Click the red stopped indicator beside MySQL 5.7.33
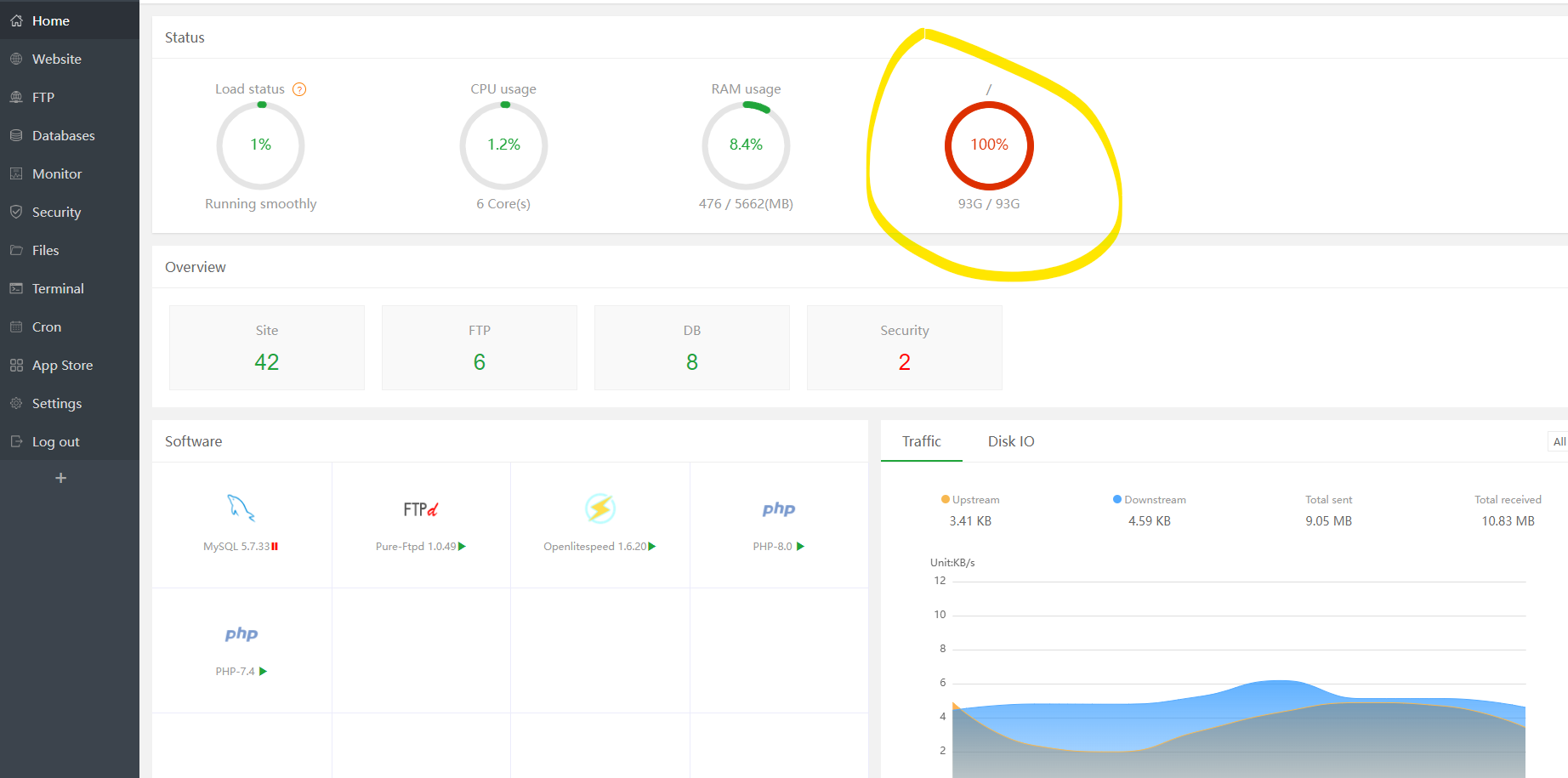1568x778 pixels. pyautogui.click(x=275, y=547)
